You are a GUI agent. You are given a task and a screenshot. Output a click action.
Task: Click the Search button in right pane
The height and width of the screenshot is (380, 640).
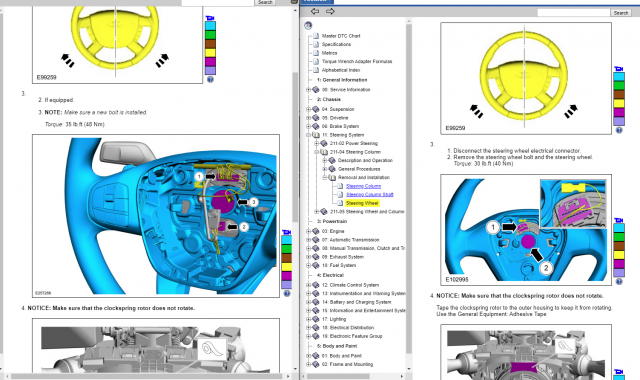(621, 13)
